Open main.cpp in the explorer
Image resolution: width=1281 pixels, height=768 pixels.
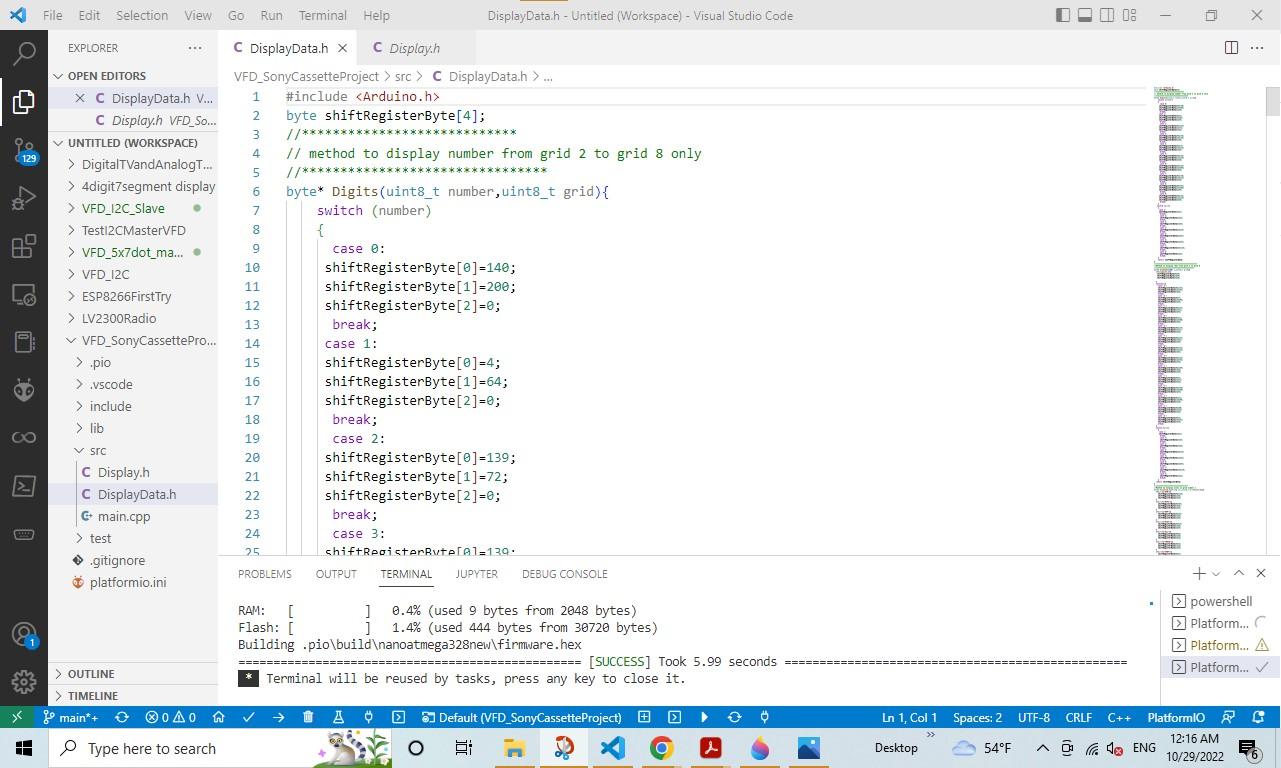coord(124,516)
